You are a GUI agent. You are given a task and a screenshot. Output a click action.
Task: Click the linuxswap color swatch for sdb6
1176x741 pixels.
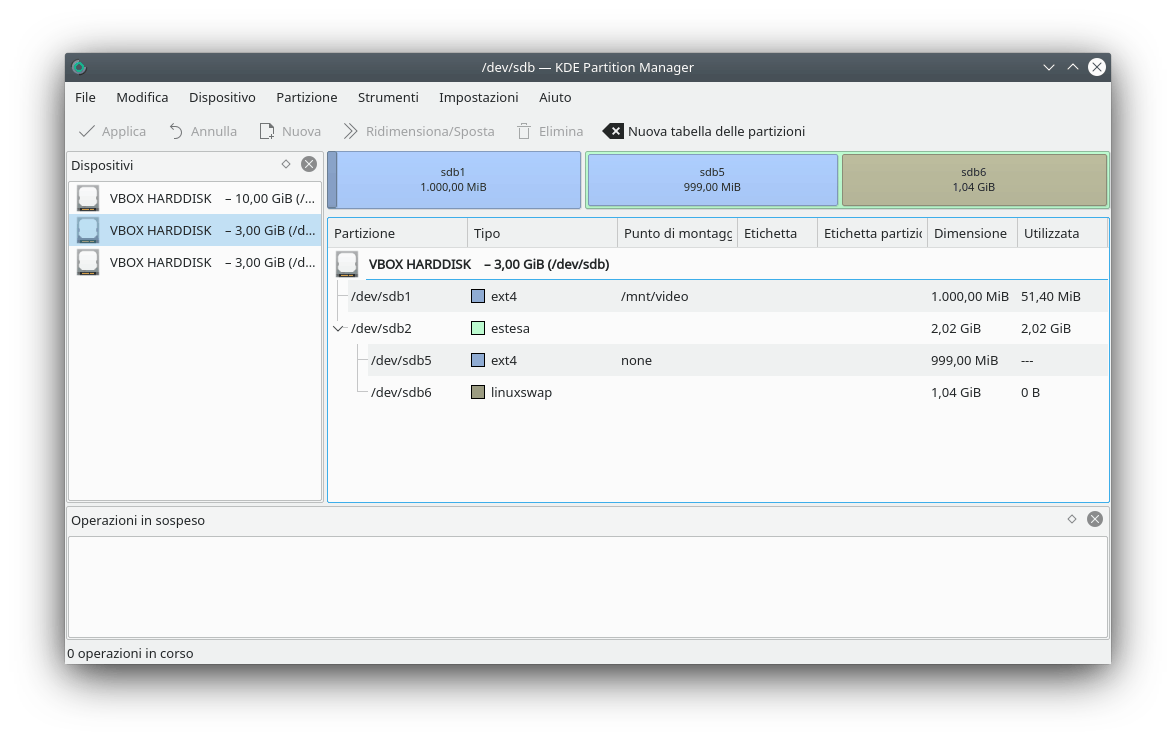click(x=478, y=392)
